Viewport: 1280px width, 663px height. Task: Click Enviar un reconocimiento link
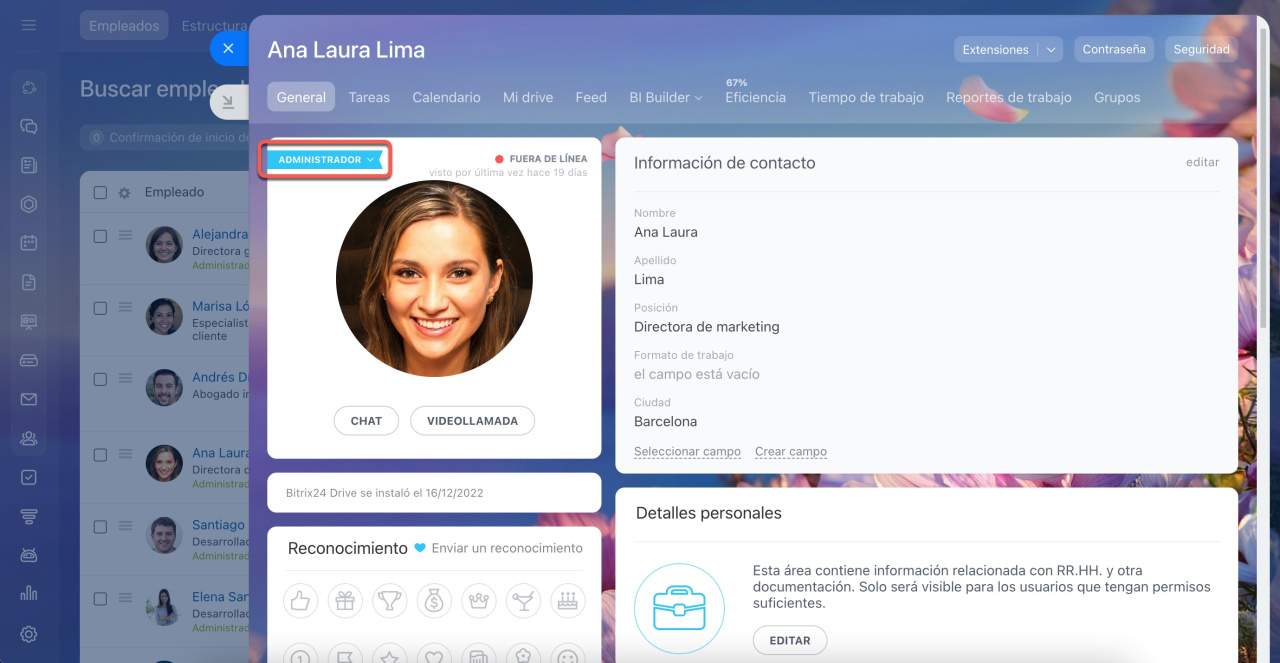click(x=507, y=548)
